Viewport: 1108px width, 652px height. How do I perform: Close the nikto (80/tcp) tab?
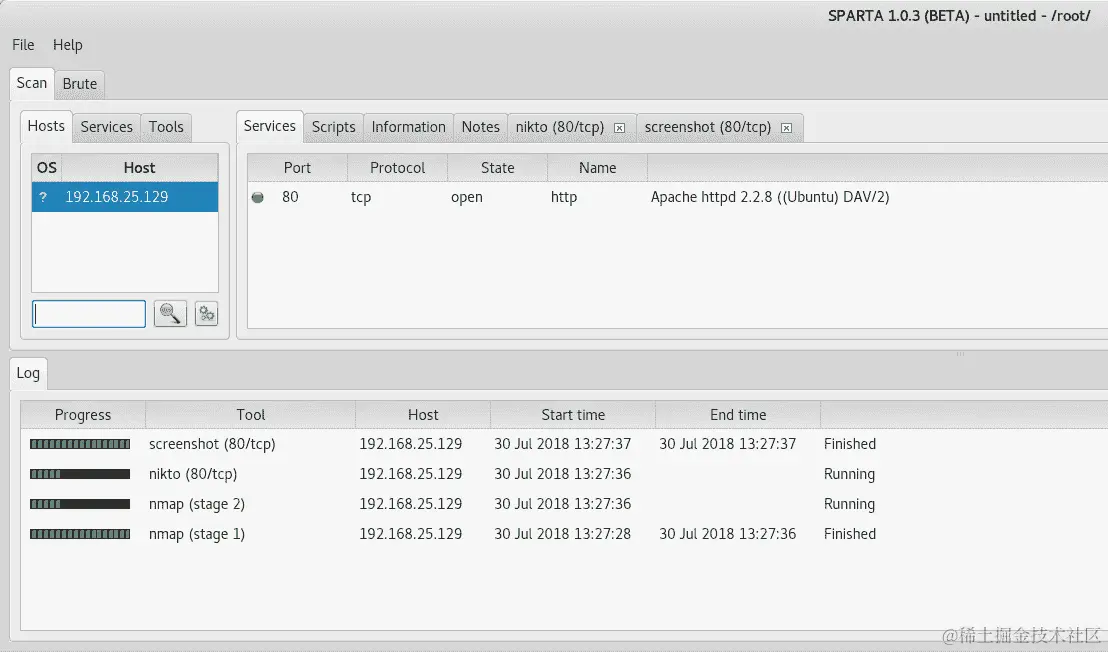619,128
